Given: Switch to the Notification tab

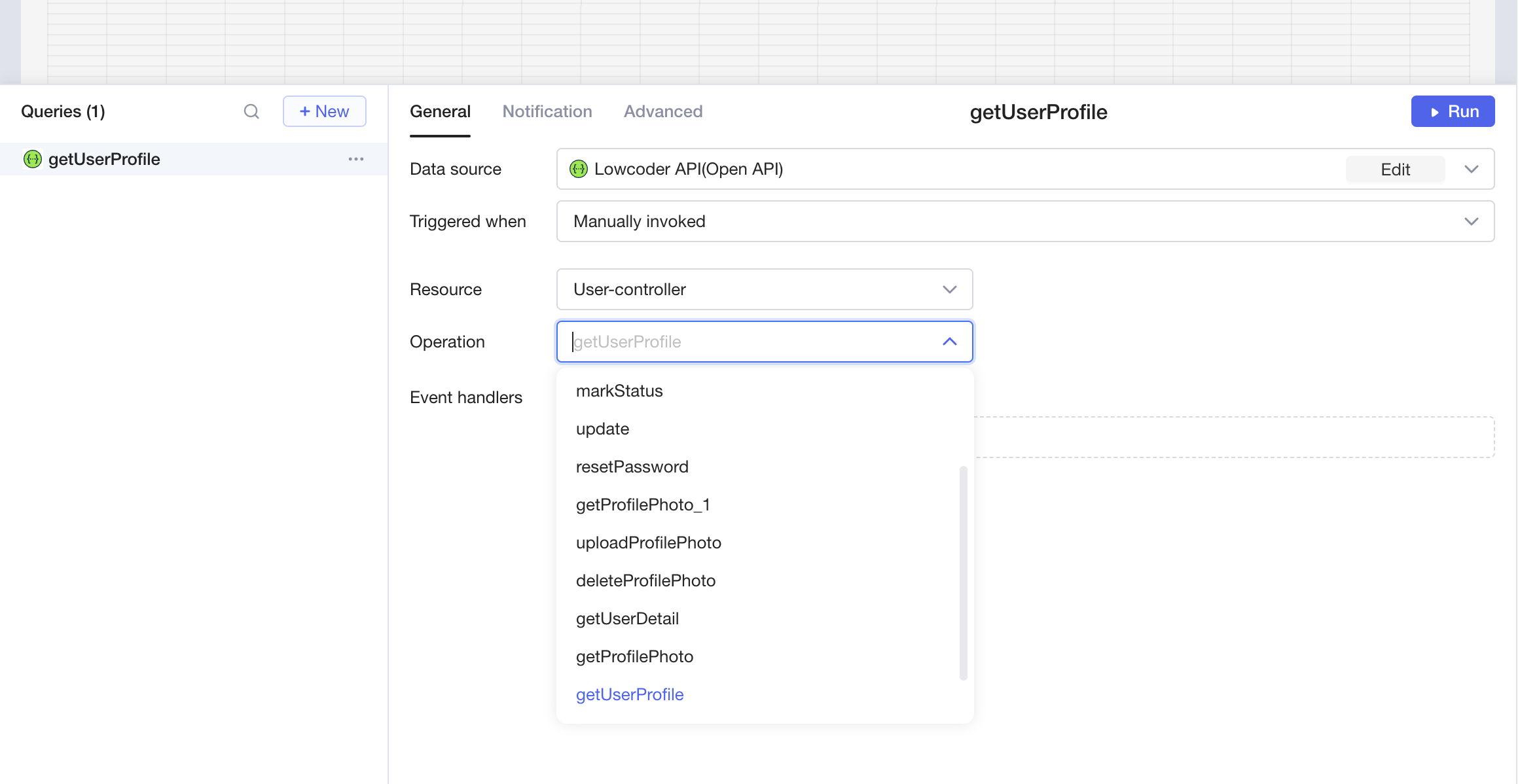Looking at the screenshot, I should 547,111.
